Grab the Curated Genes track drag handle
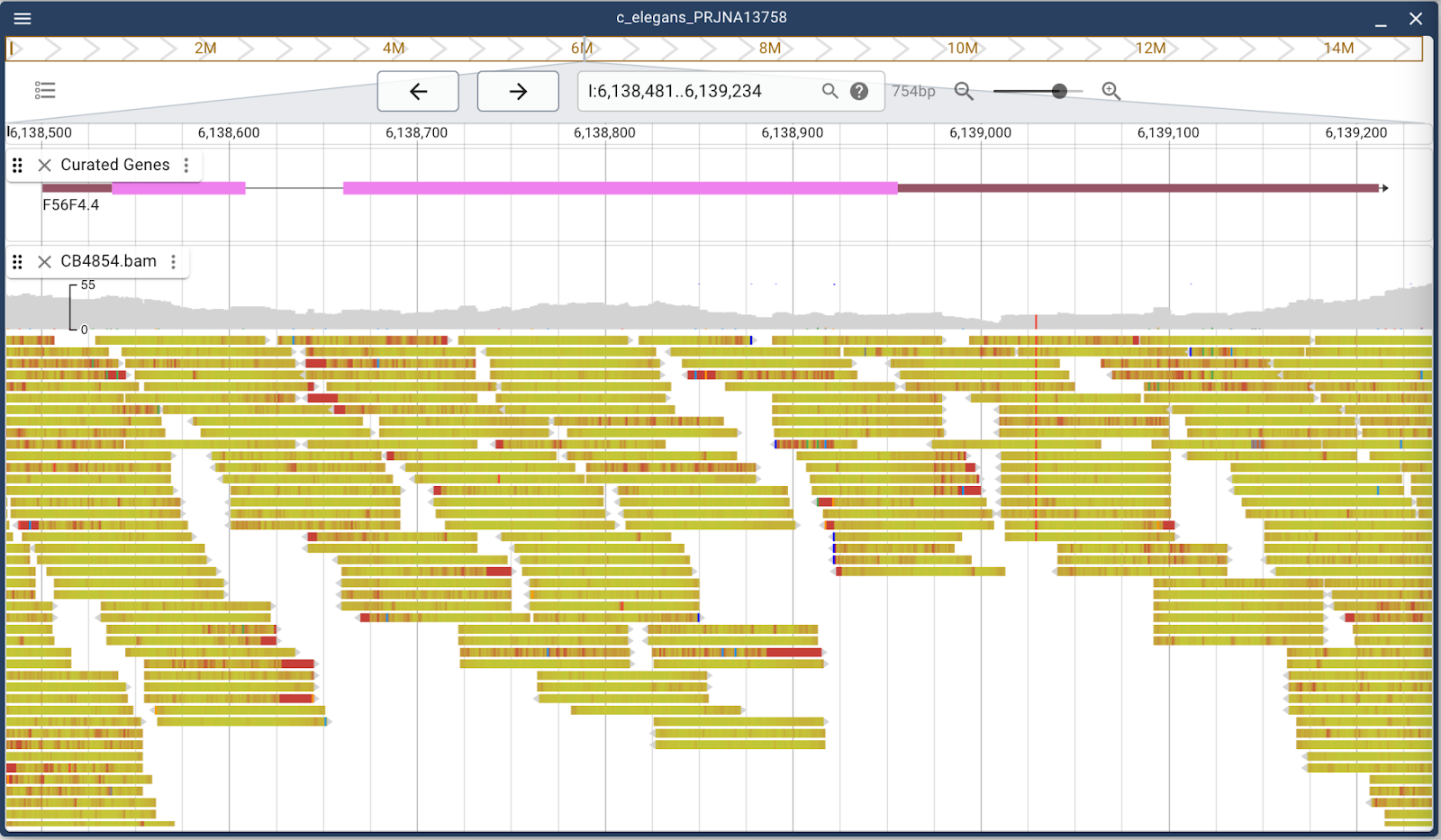 (x=17, y=165)
